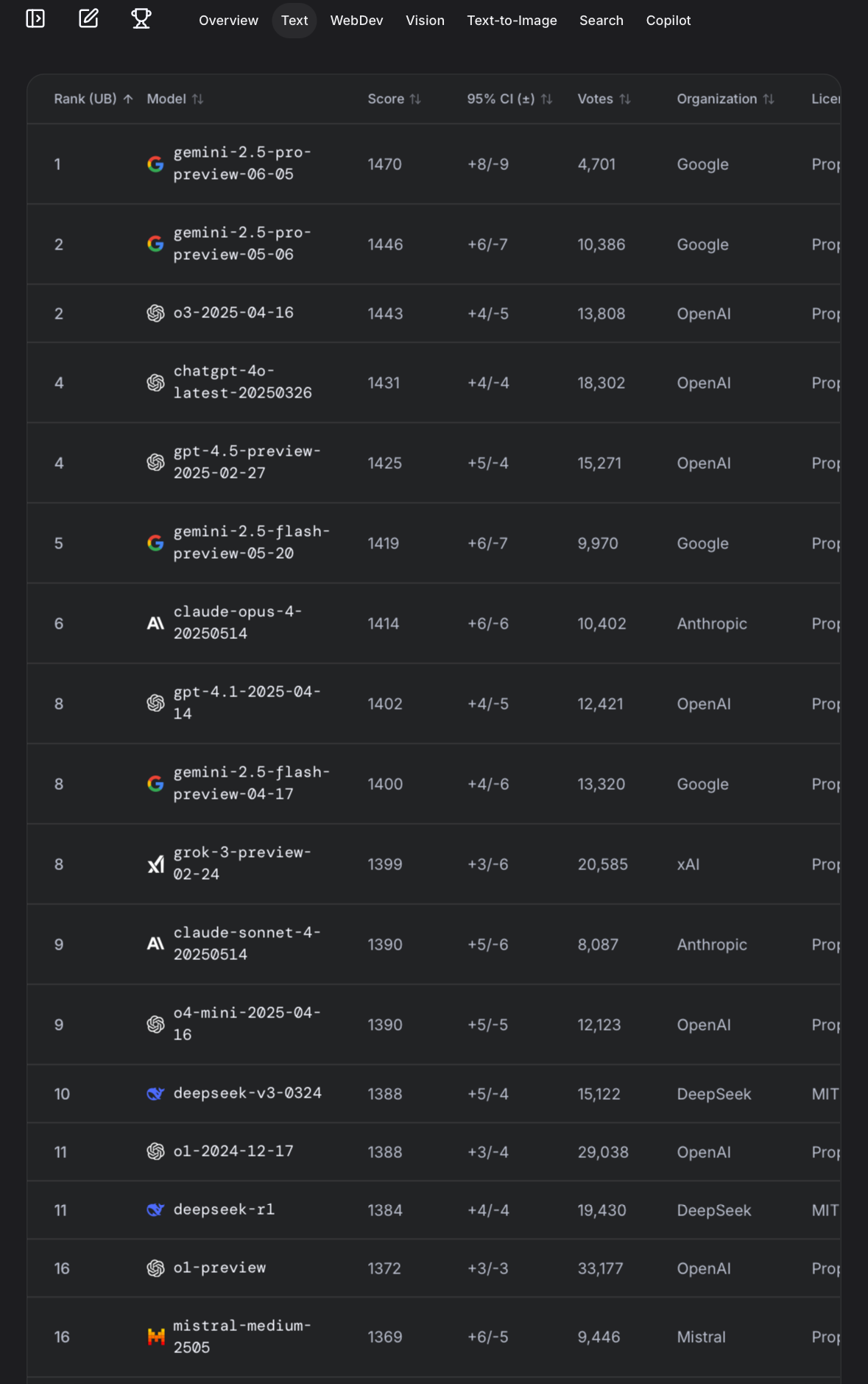
Task: Toggle the sidebar panel icon
Action: pyautogui.click(x=35, y=18)
